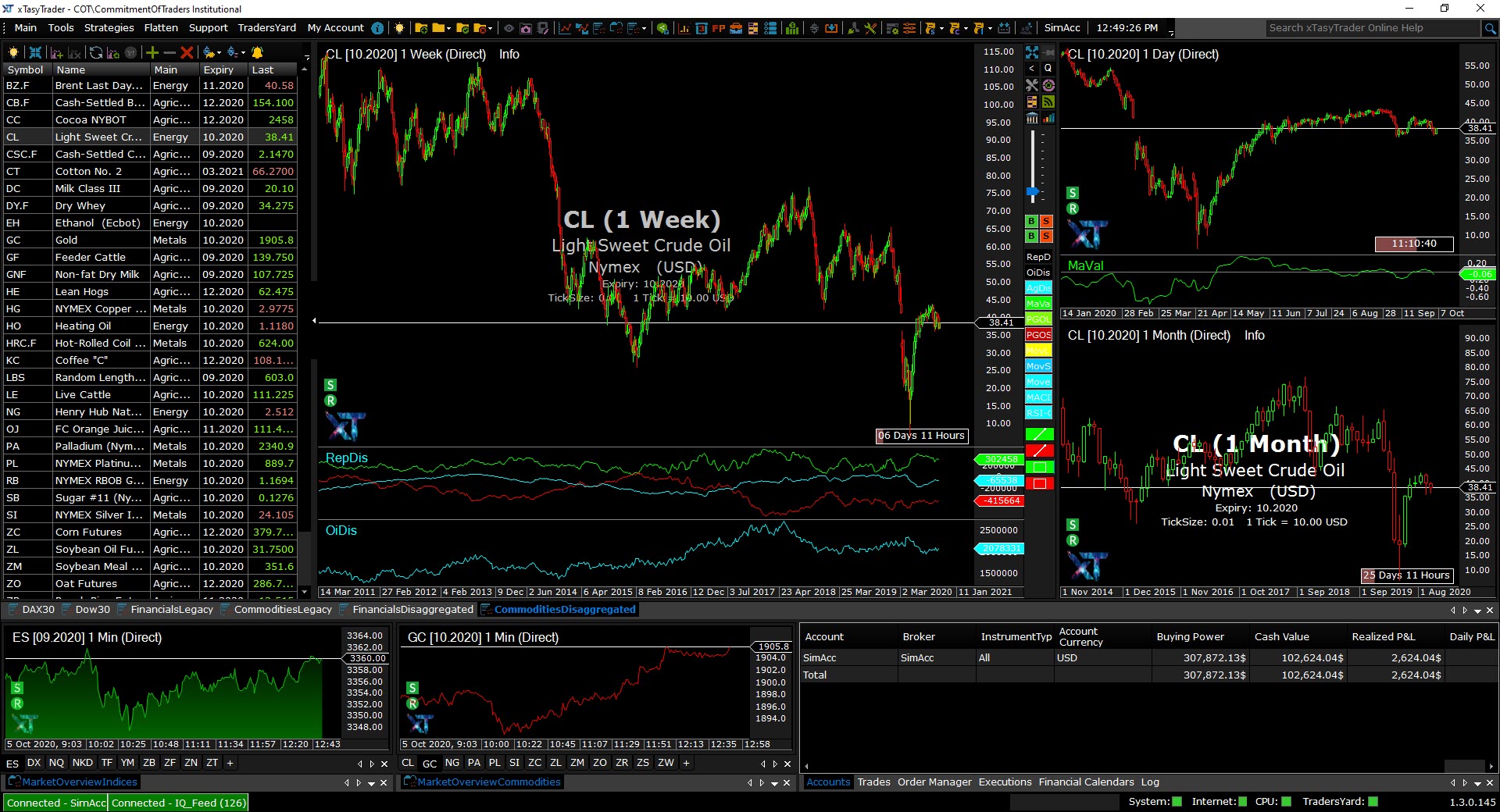Open the Strategies menu
The image size is (1500, 812).
pyautogui.click(x=109, y=28)
